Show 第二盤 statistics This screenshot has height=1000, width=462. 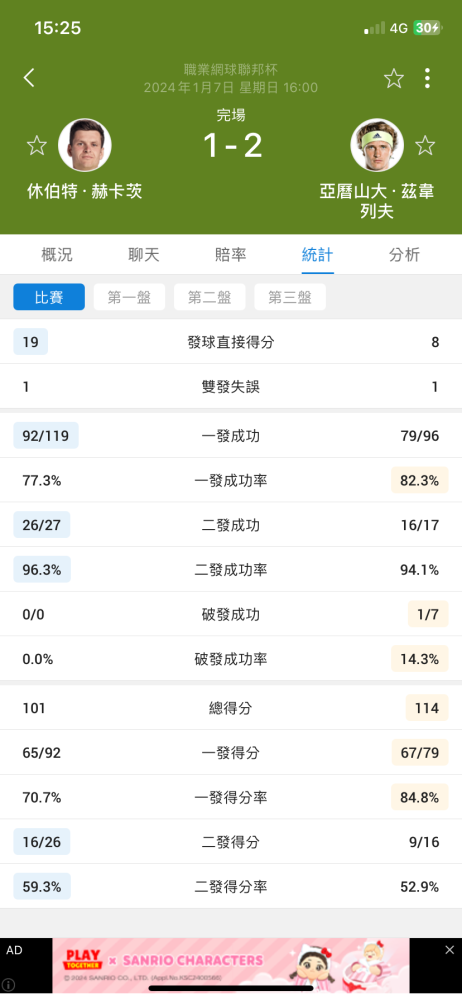click(x=209, y=297)
